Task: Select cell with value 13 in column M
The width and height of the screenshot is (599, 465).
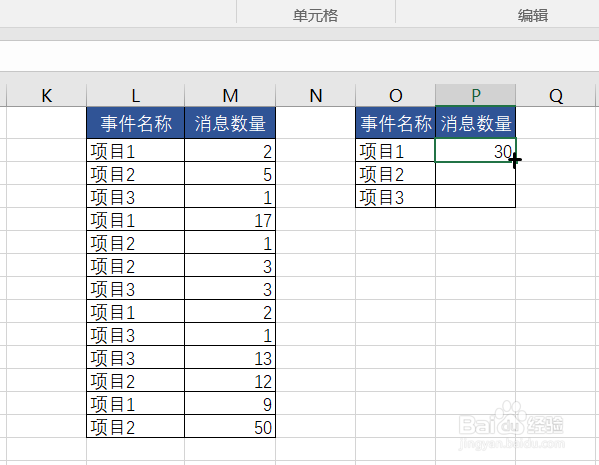Action: (230, 357)
